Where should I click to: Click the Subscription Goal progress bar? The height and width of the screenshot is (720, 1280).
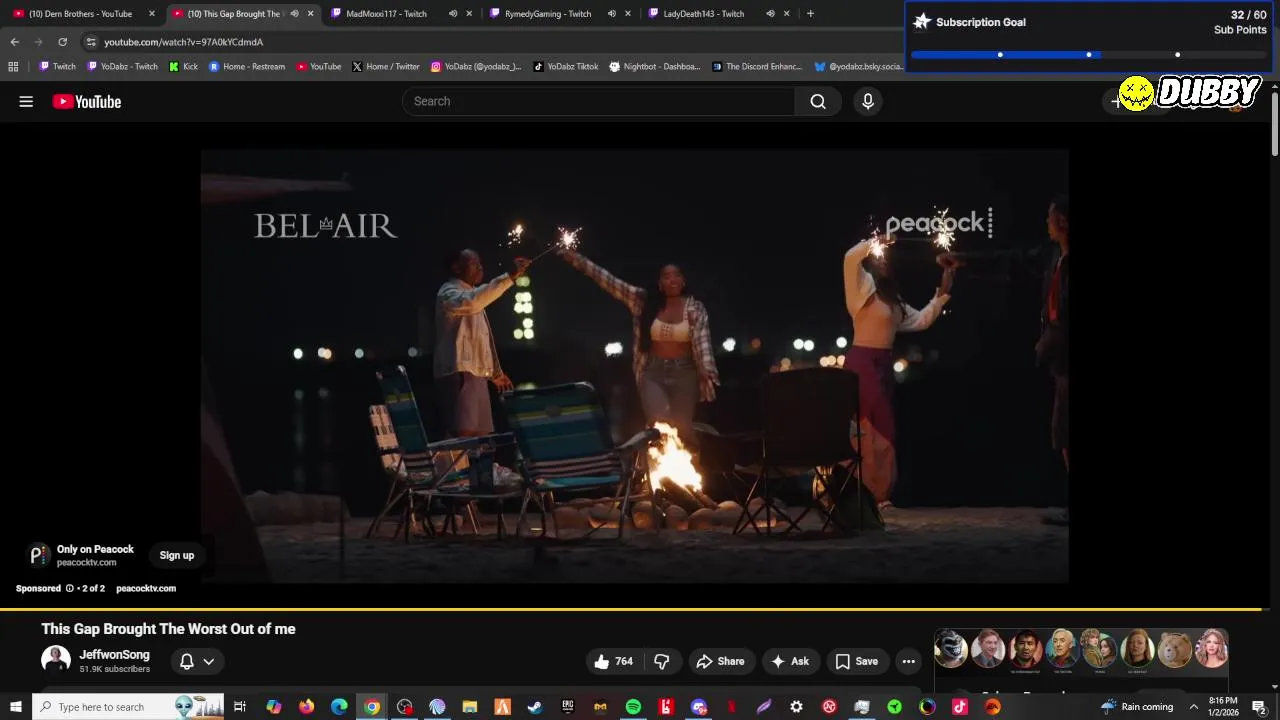click(1089, 55)
